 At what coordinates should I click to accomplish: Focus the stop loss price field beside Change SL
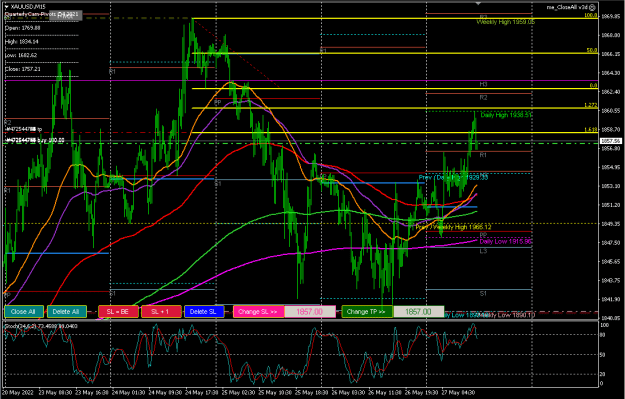click(310, 312)
